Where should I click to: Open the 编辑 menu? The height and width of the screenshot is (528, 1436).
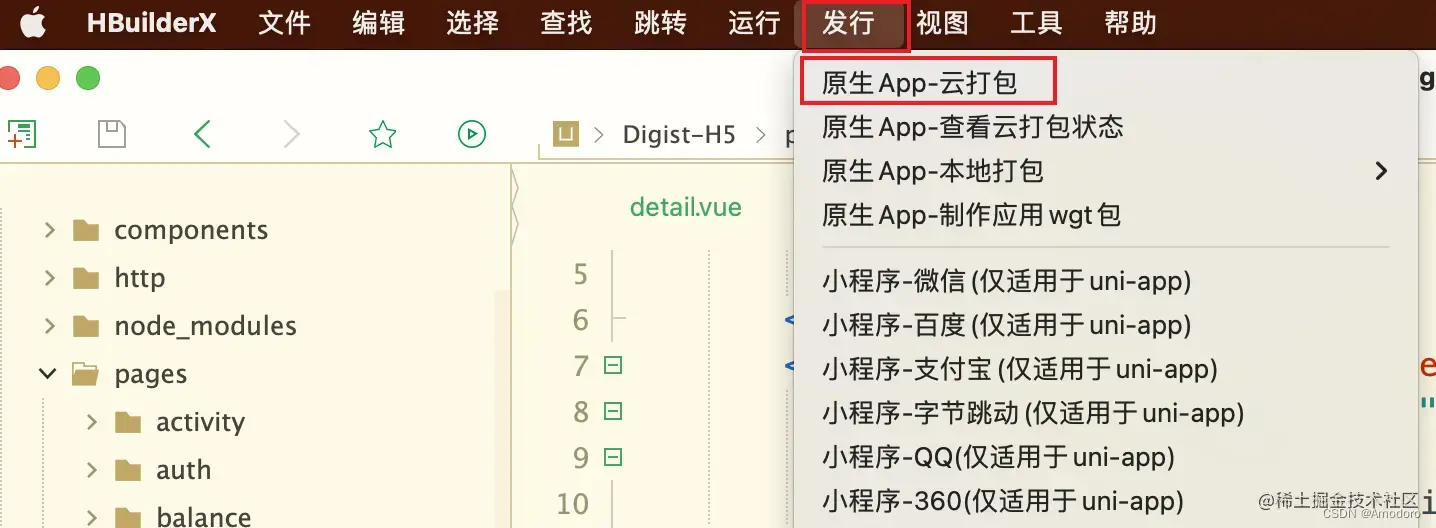[x=378, y=23]
